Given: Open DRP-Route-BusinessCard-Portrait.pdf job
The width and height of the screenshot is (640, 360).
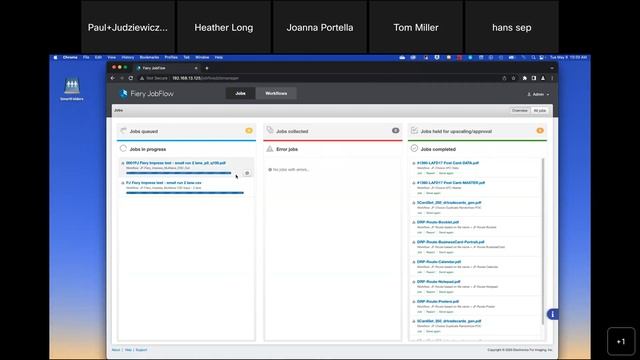Looking at the screenshot, I should (451, 242).
